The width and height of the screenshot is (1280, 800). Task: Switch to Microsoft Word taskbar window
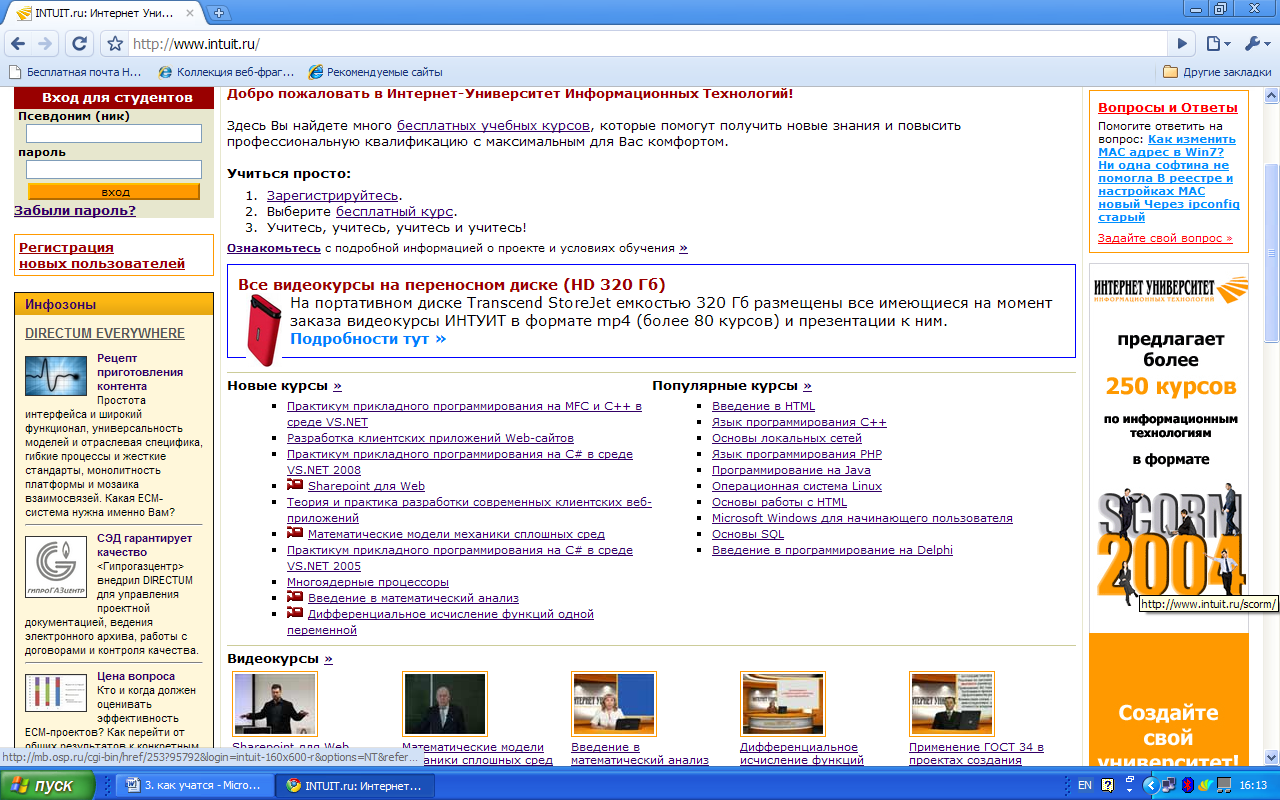point(194,785)
